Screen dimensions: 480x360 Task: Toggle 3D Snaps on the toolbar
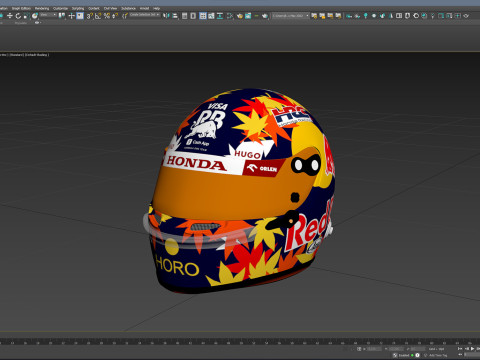89,16
